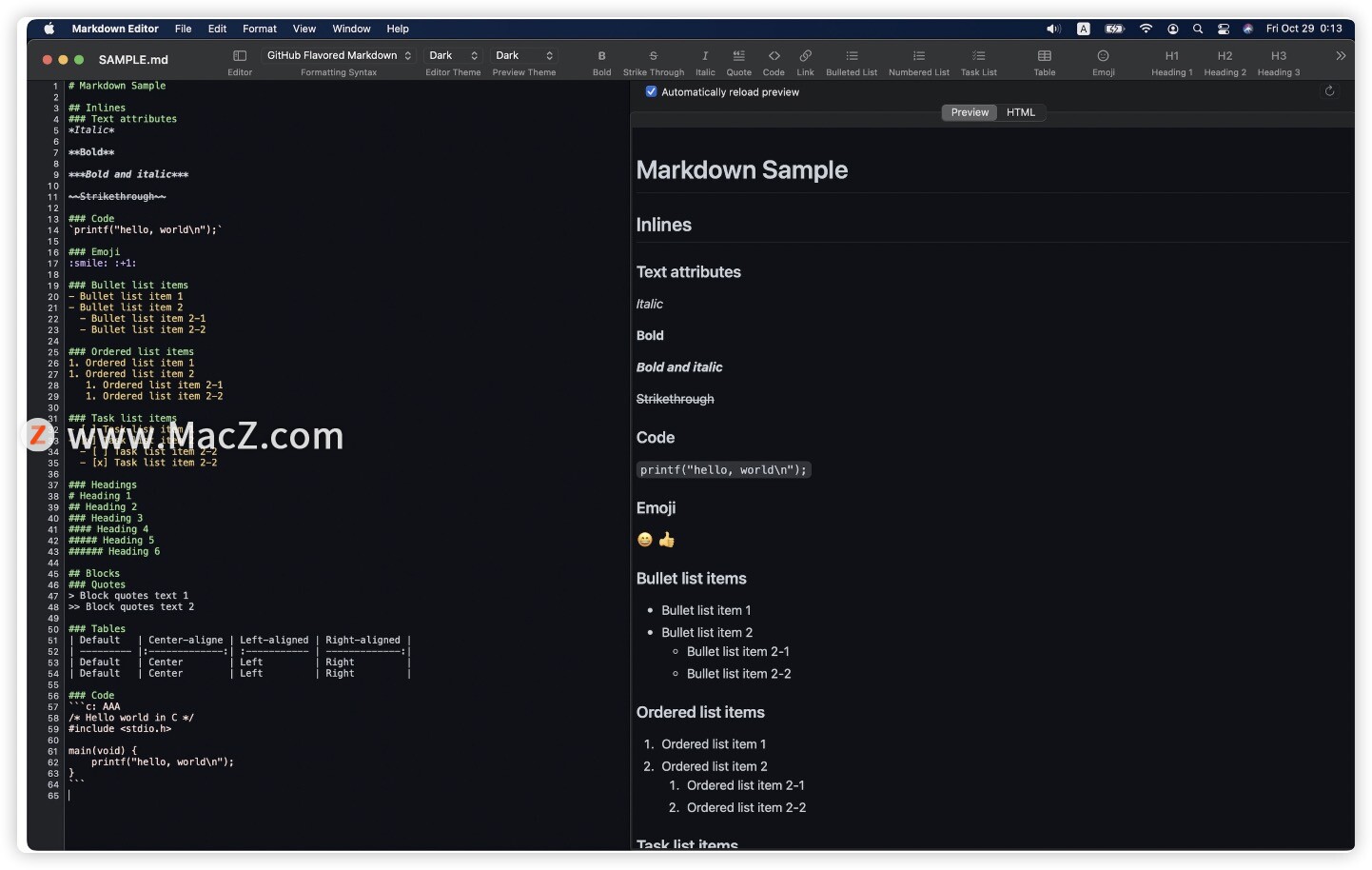
Task: Switch to the Preview tab
Action: (x=970, y=112)
